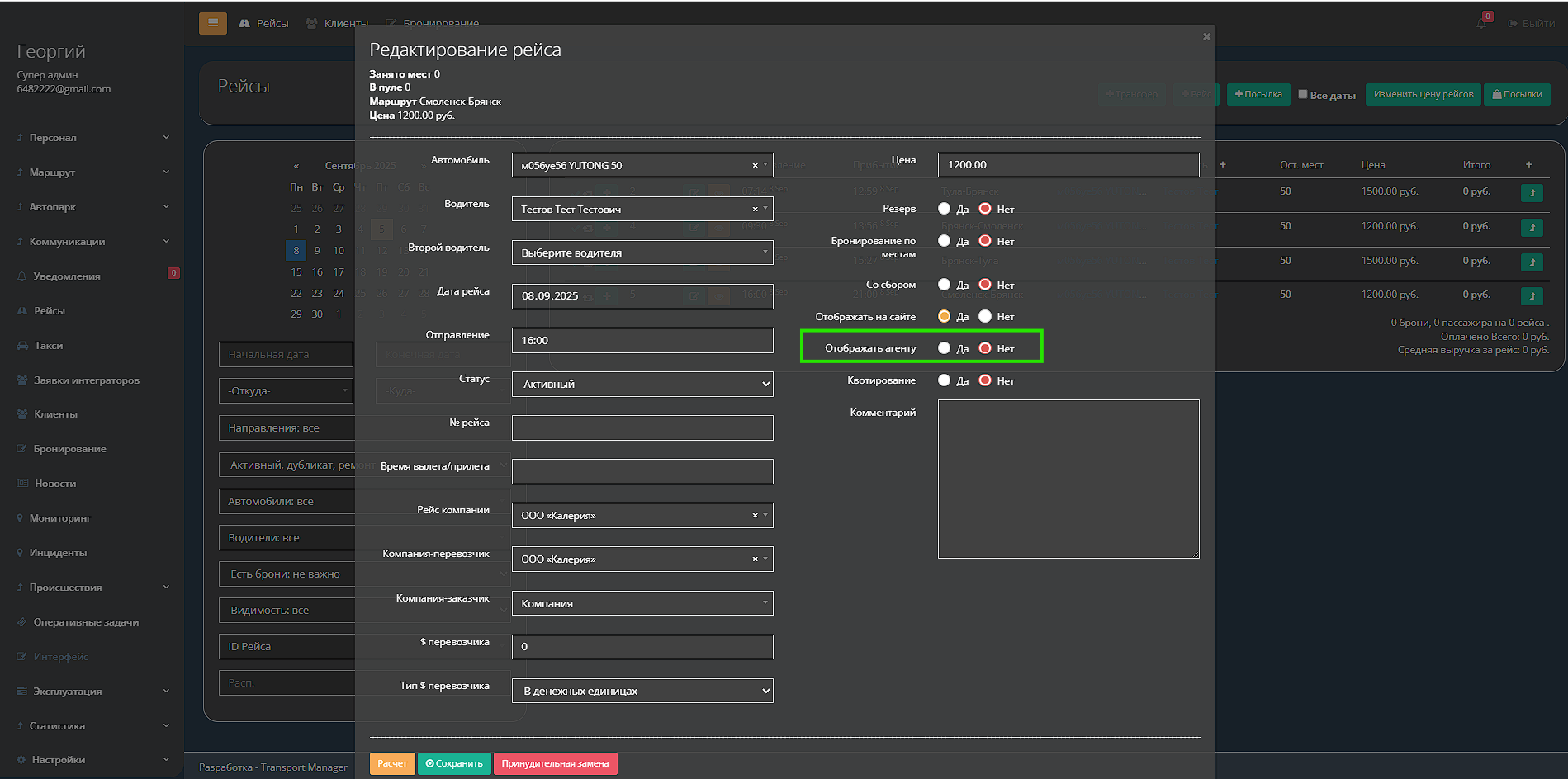Click the orange Расчет button

[x=392, y=763]
